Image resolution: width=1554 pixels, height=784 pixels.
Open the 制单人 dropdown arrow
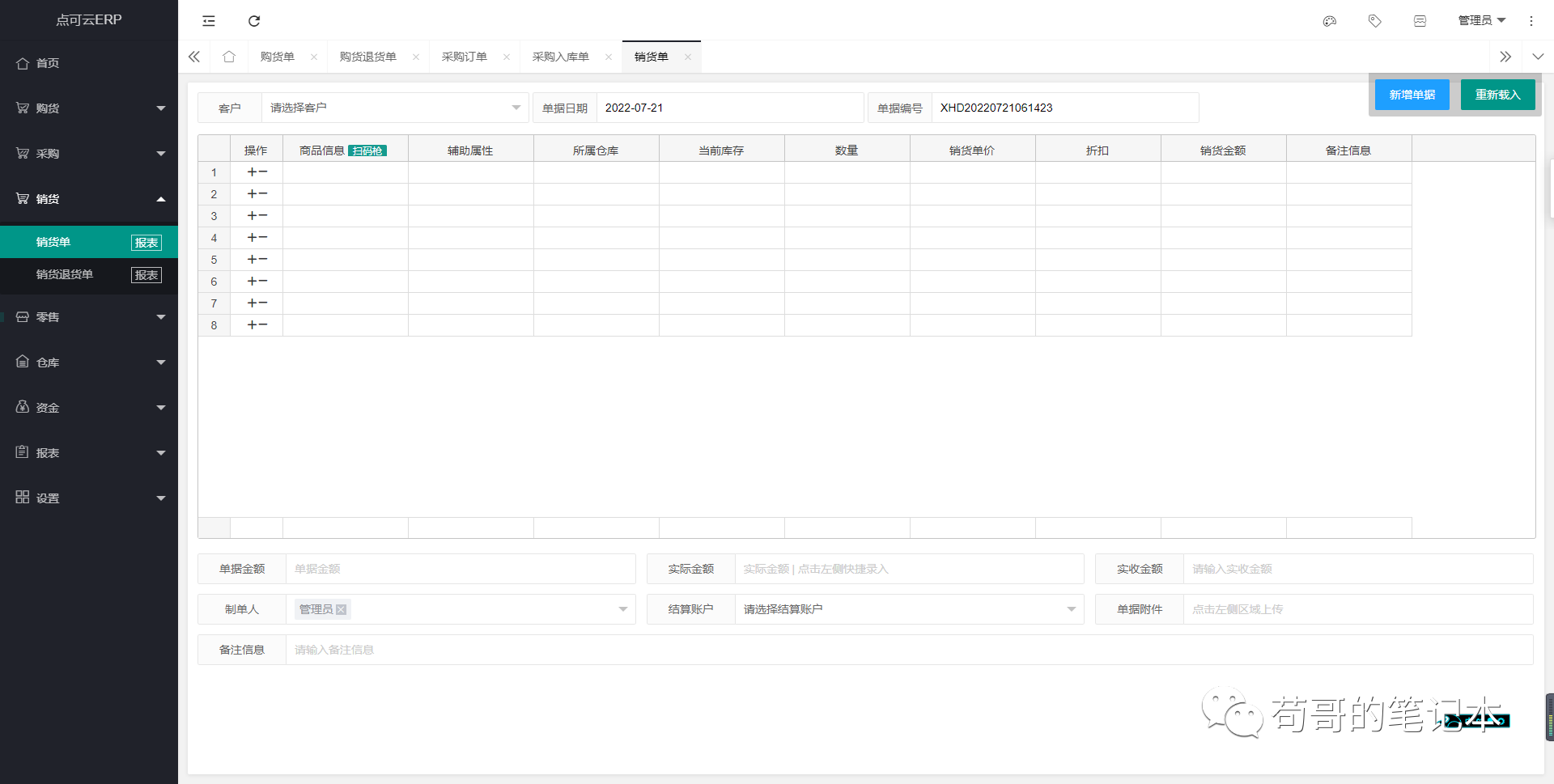coord(623,609)
